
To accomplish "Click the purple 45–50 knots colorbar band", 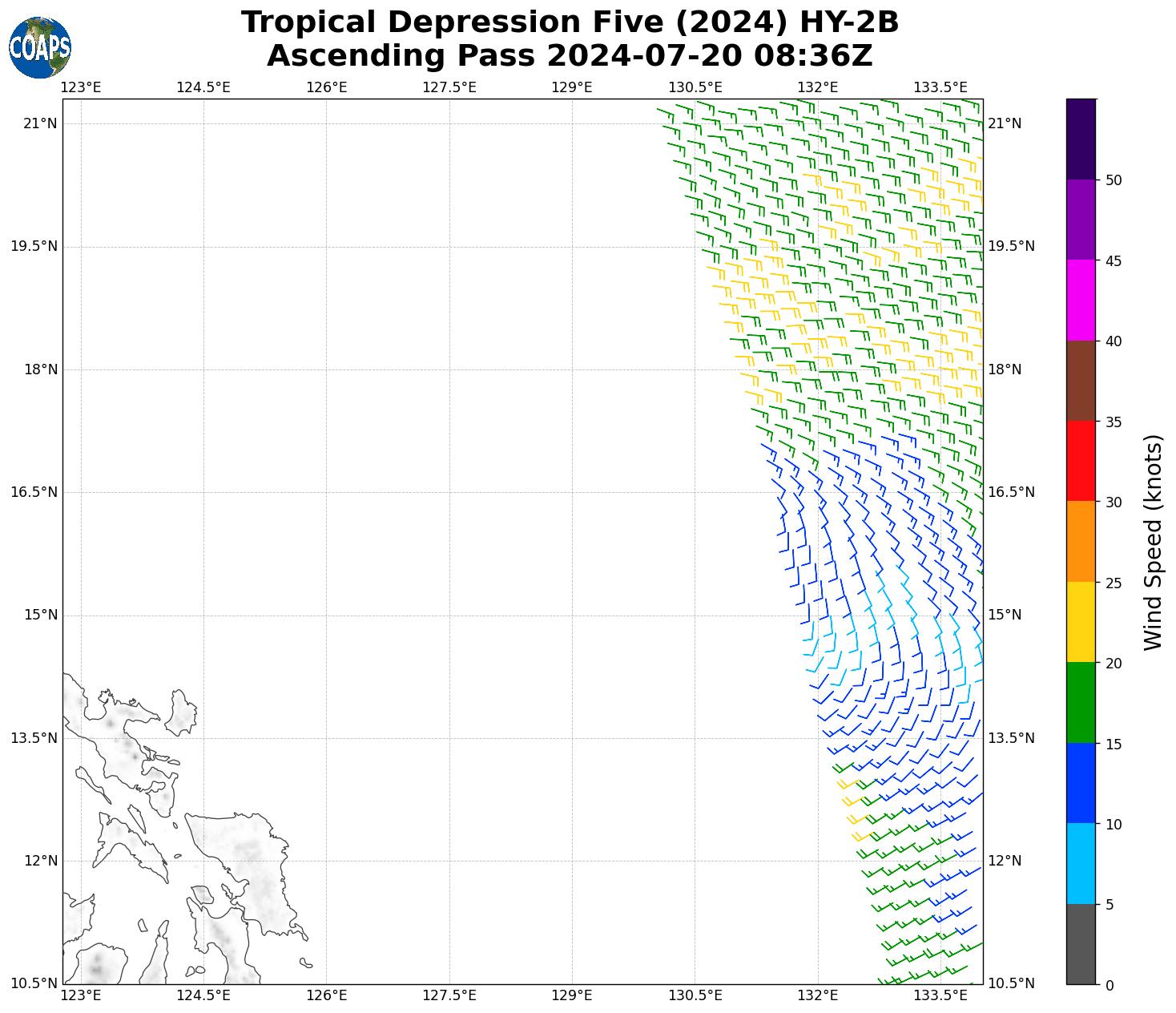I will (1081, 220).
